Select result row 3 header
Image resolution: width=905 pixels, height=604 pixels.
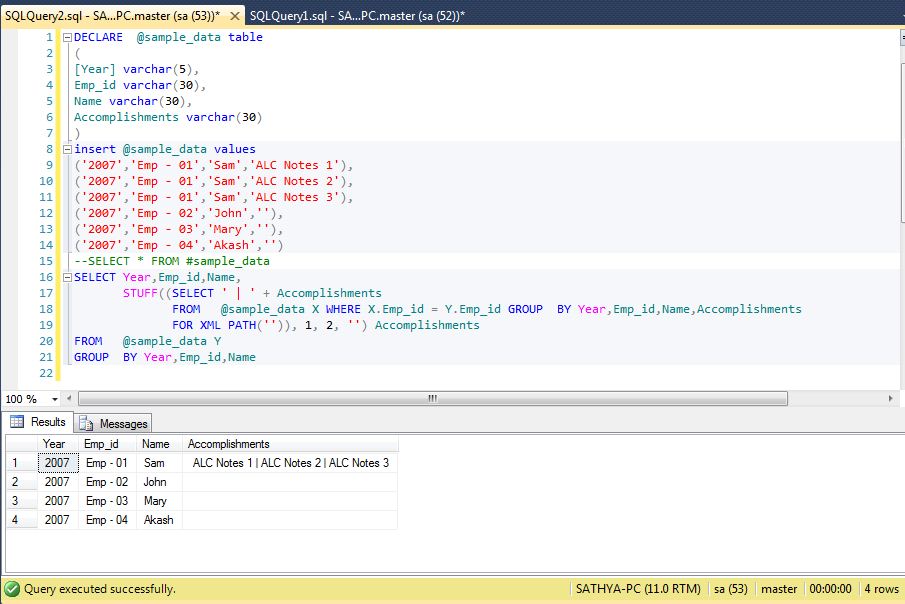[x=21, y=501]
